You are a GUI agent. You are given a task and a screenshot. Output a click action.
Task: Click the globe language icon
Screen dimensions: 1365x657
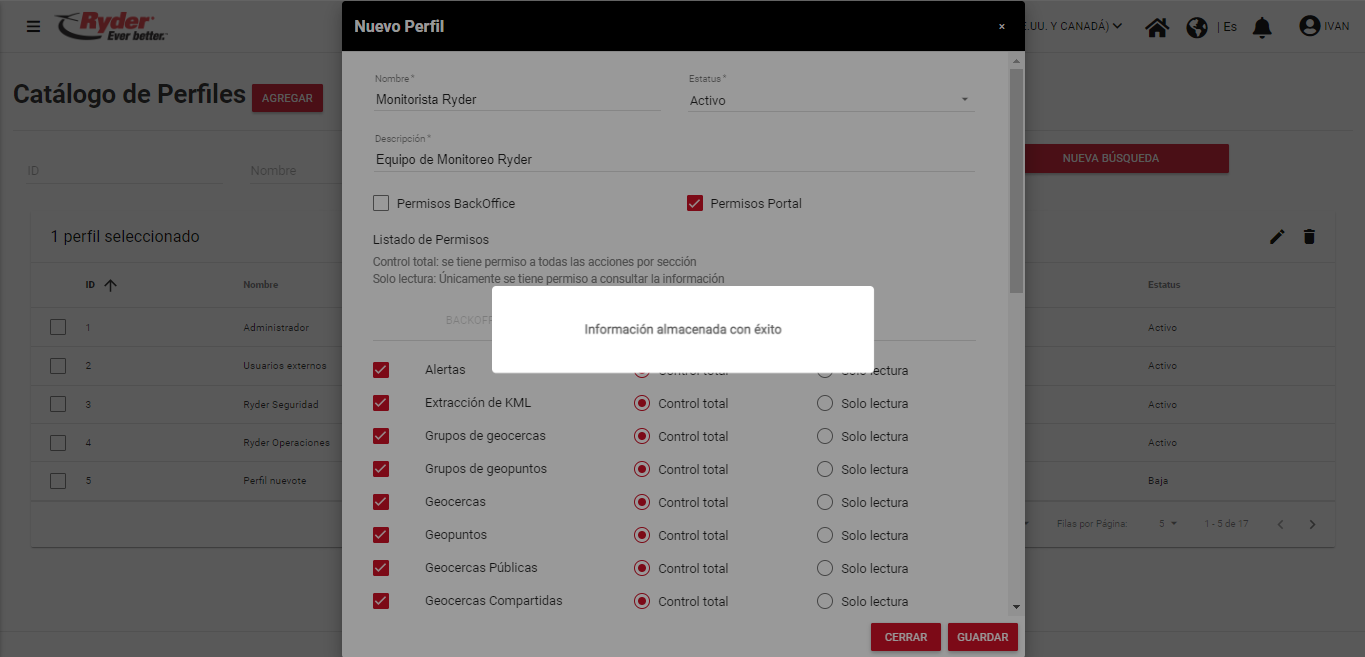coord(1197,27)
